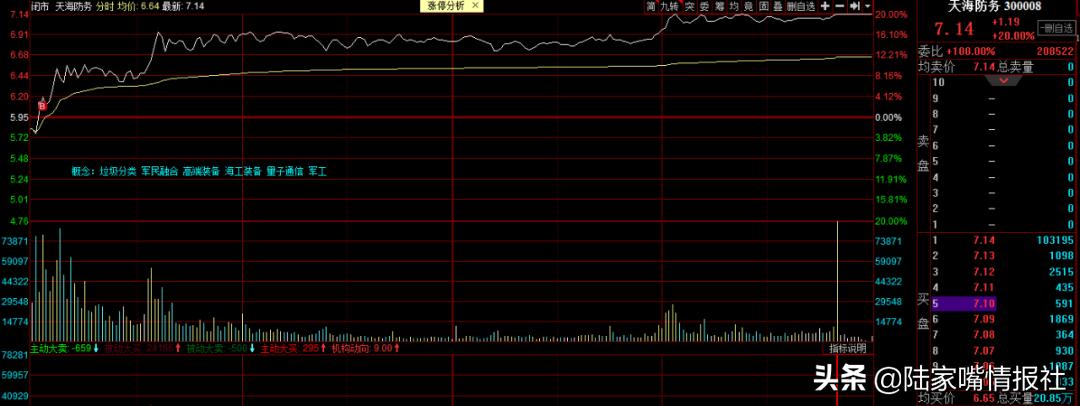
Task: Click 删自选 in the chart toolbar
Action: [801, 6]
